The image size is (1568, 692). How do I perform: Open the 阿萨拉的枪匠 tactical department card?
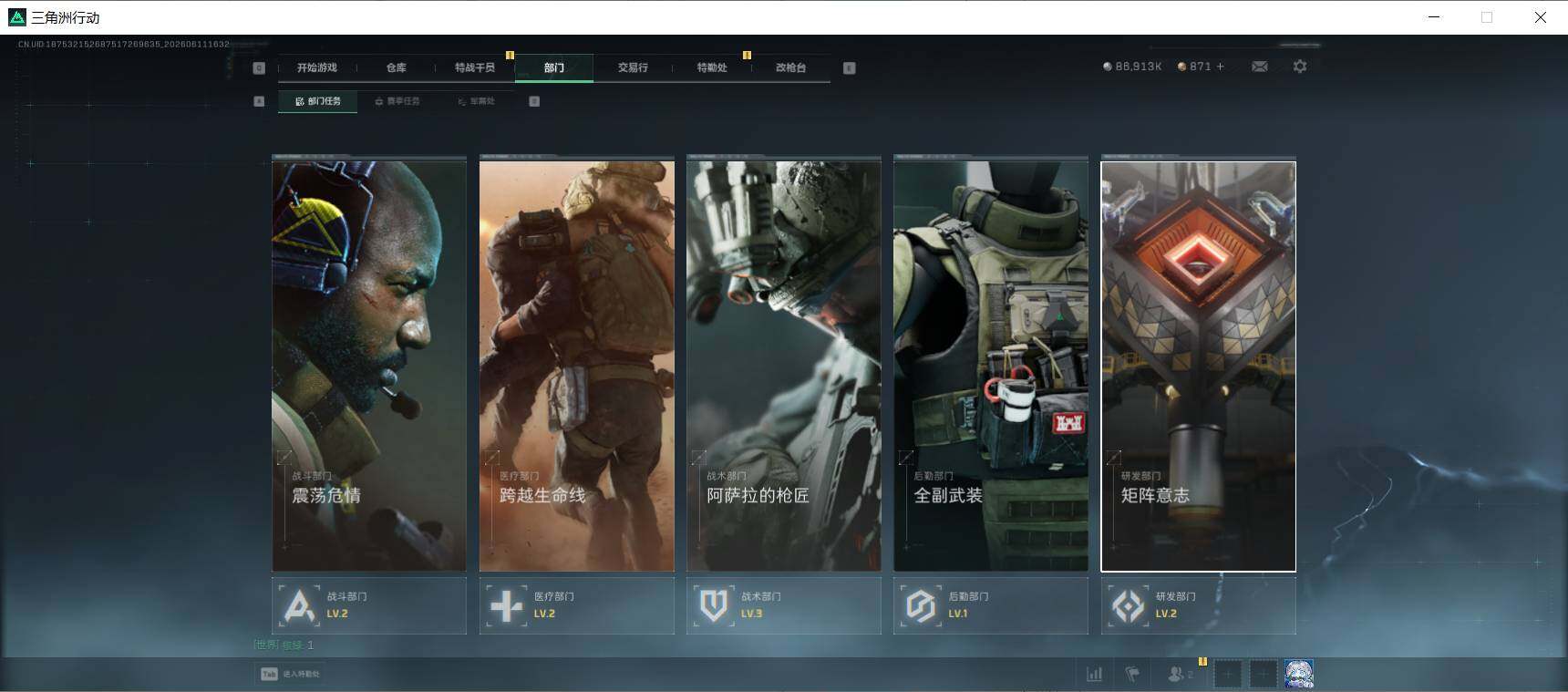point(784,366)
